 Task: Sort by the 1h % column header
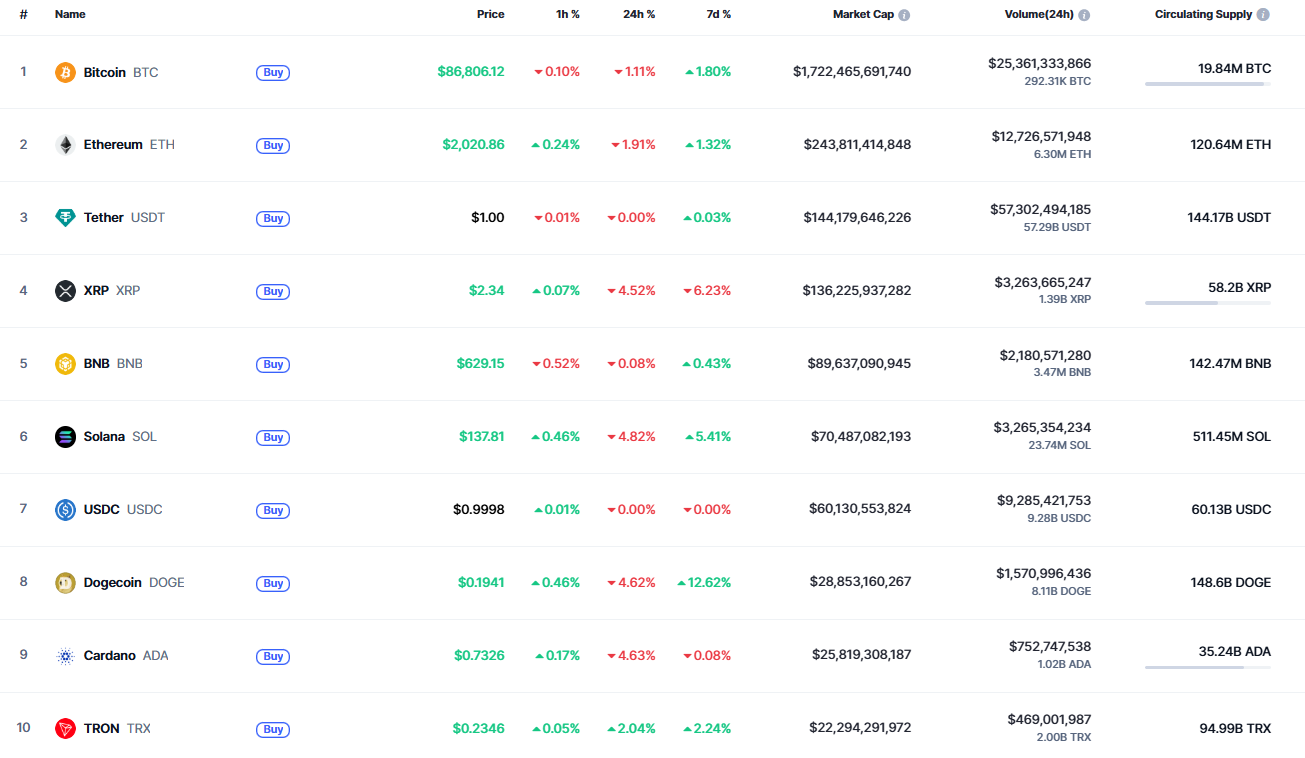pyautogui.click(x=568, y=15)
